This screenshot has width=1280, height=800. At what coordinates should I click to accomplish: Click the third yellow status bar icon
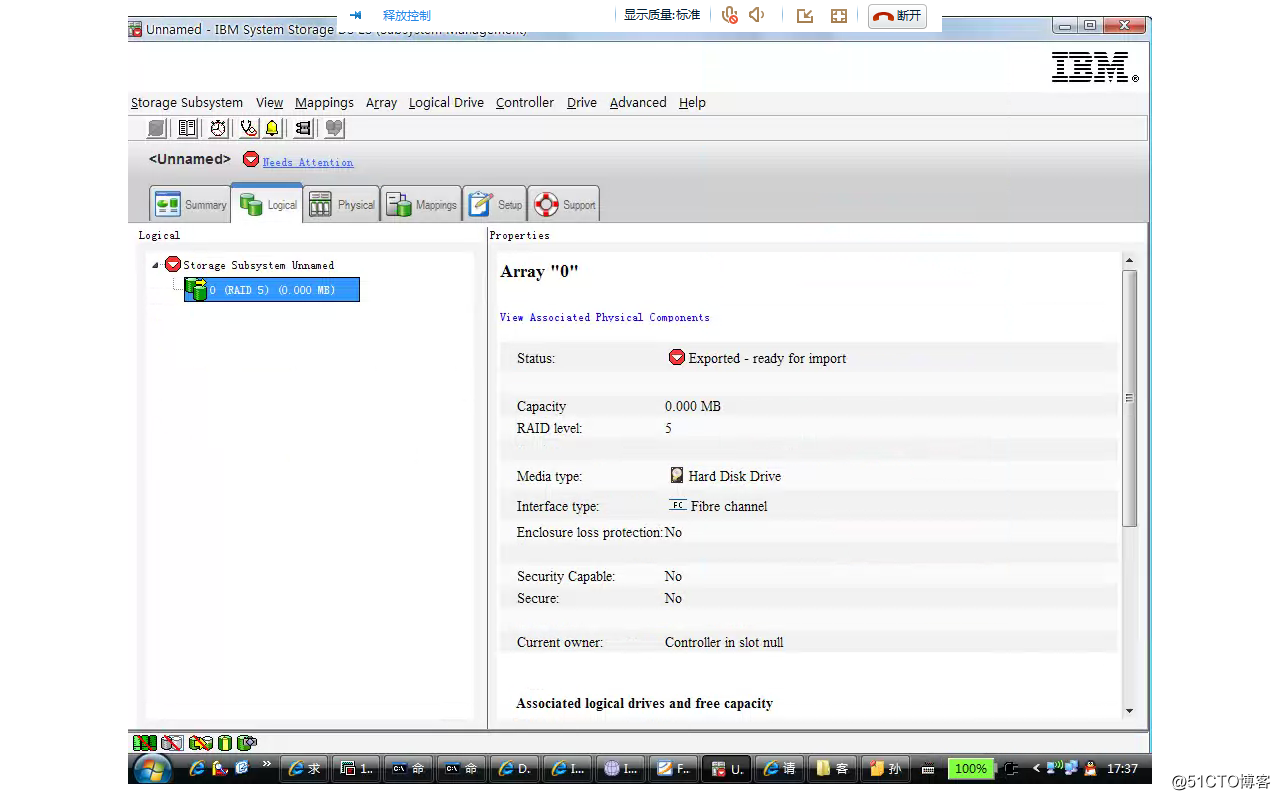(x=200, y=743)
